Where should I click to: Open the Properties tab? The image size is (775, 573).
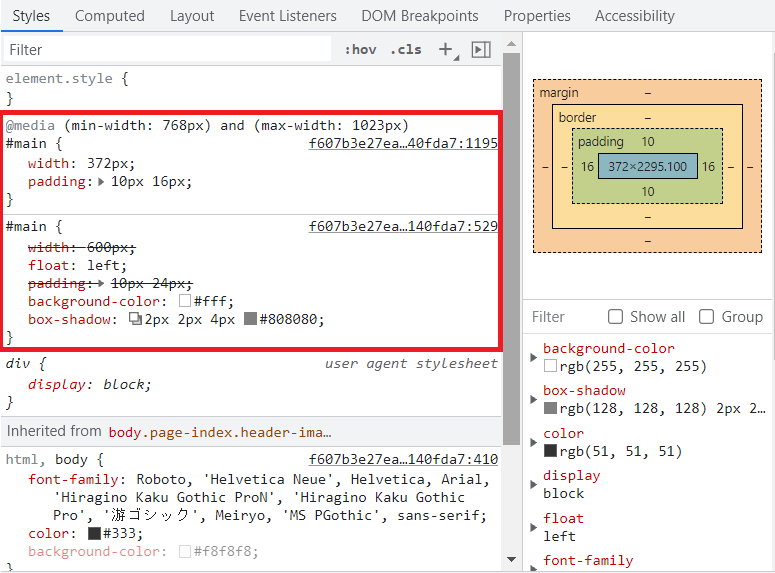pyautogui.click(x=537, y=16)
